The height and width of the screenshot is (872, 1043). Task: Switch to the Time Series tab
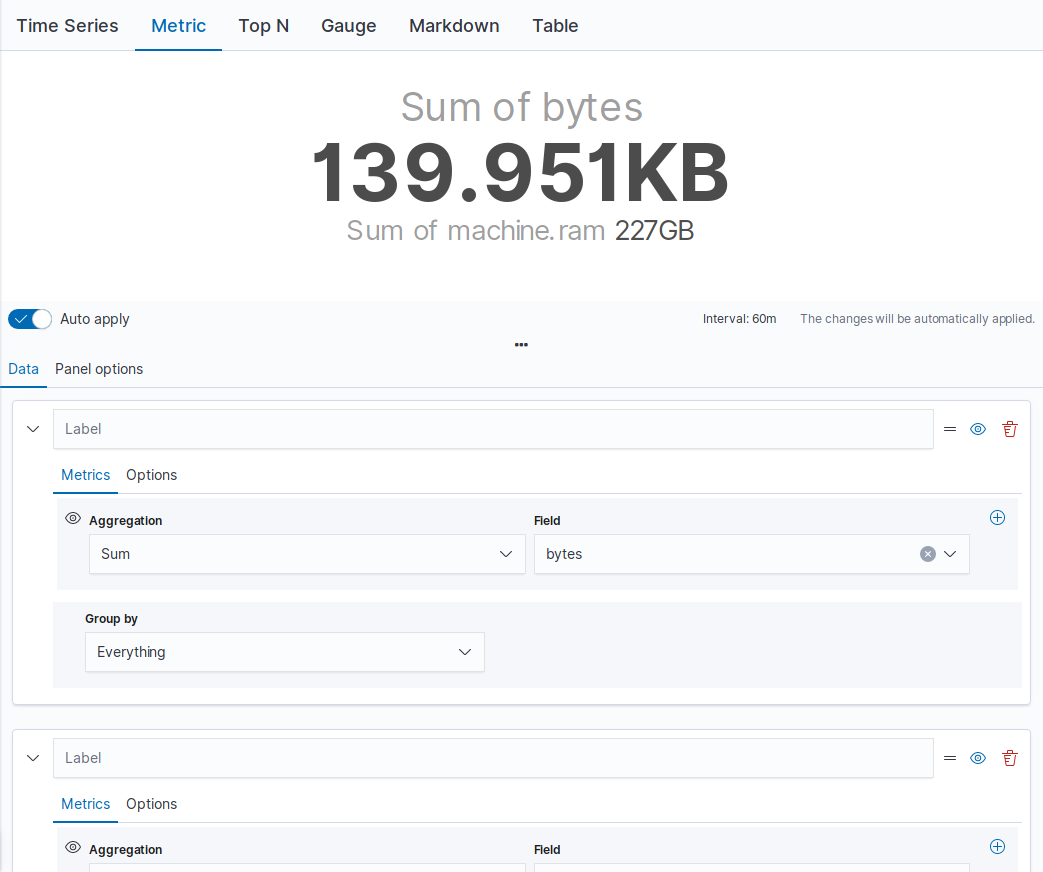coord(67,26)
